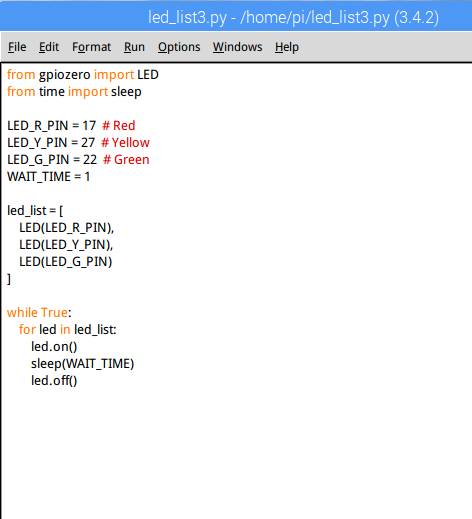Click the 'led_list = [' line
472x519 pixels.
35,211
